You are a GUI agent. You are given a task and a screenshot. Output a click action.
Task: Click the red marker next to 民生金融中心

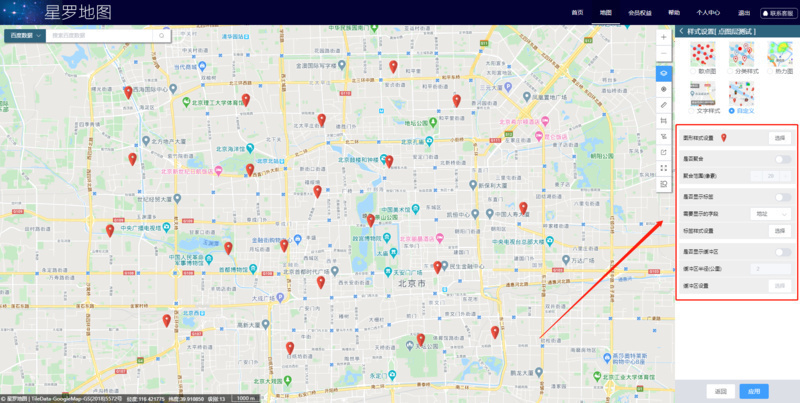point(437,267)
